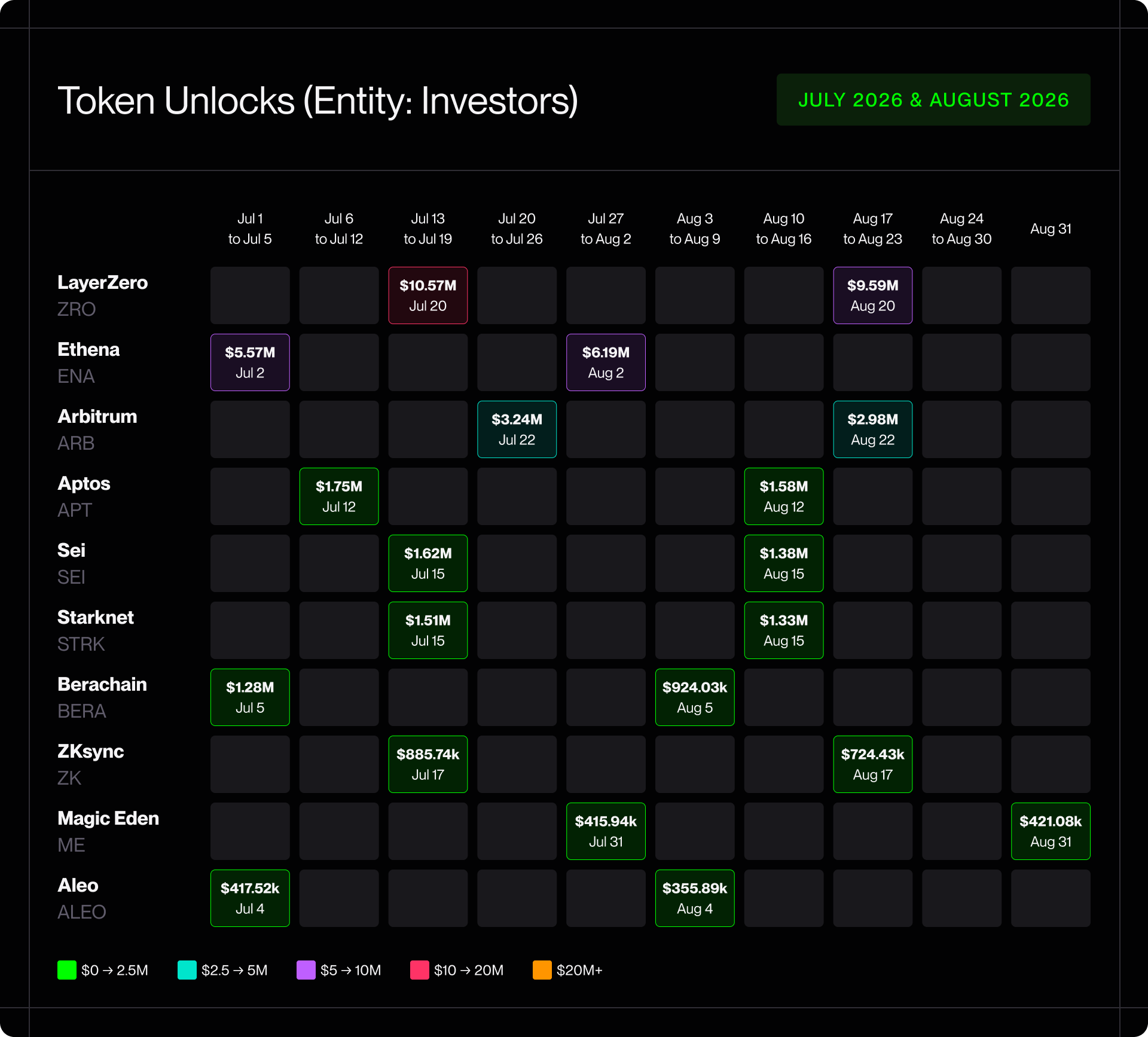
Task: Click the Aug 3 to Aug 9 column header
Action: pyautogui.click(x=695, y=228)
